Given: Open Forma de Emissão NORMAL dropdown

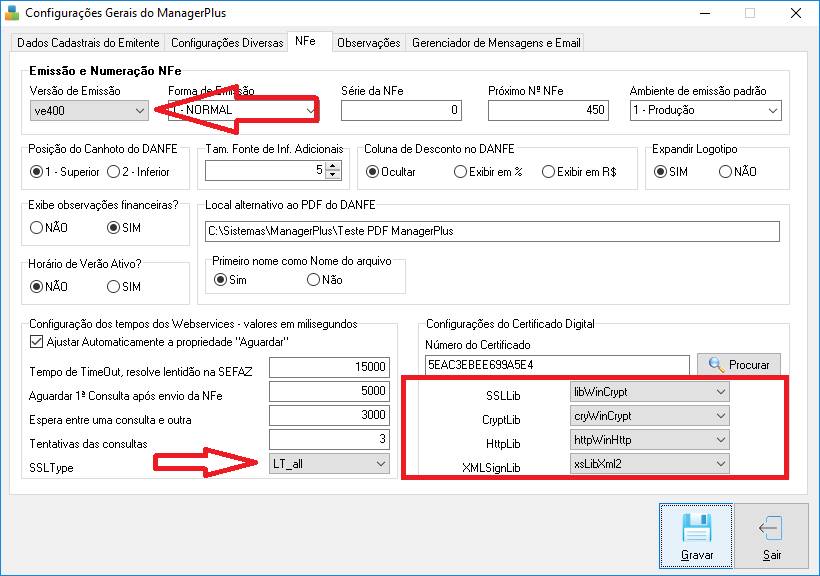Looking at the screenshot, I should 243,110.
